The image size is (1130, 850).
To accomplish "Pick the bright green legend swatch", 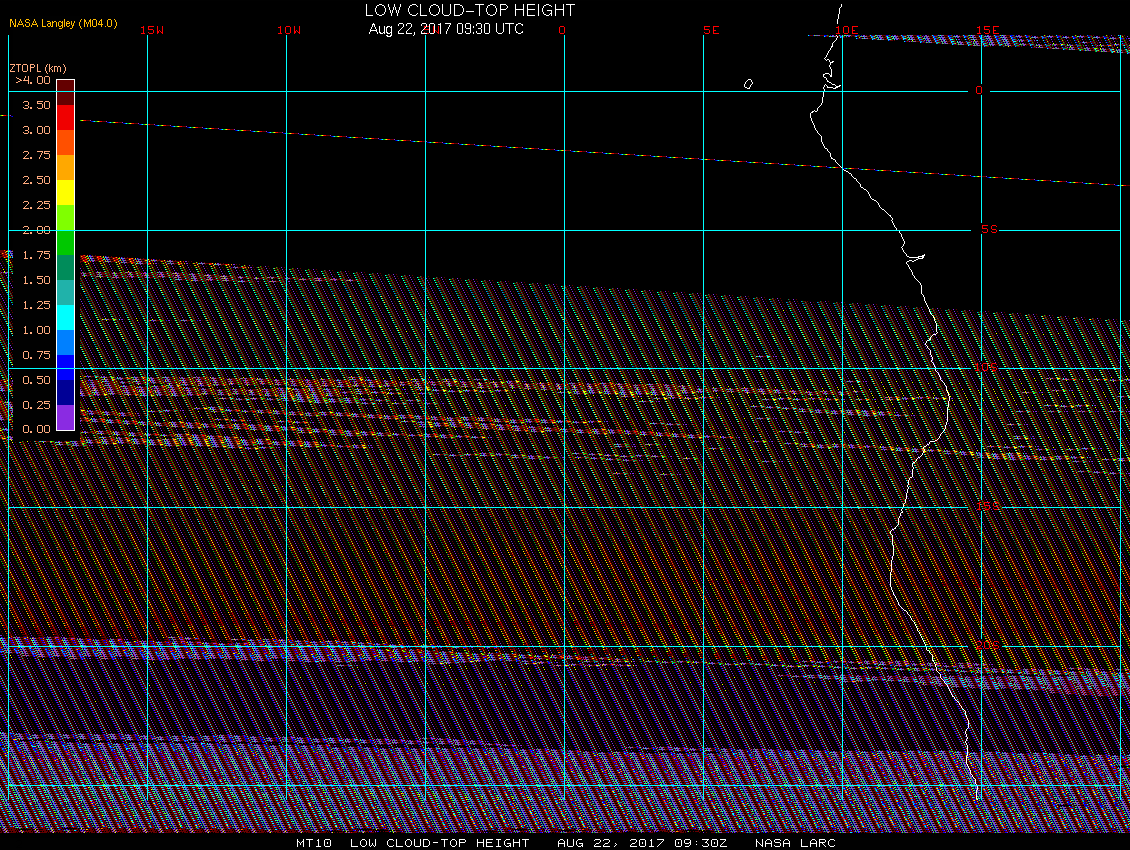I will (66, 242).
